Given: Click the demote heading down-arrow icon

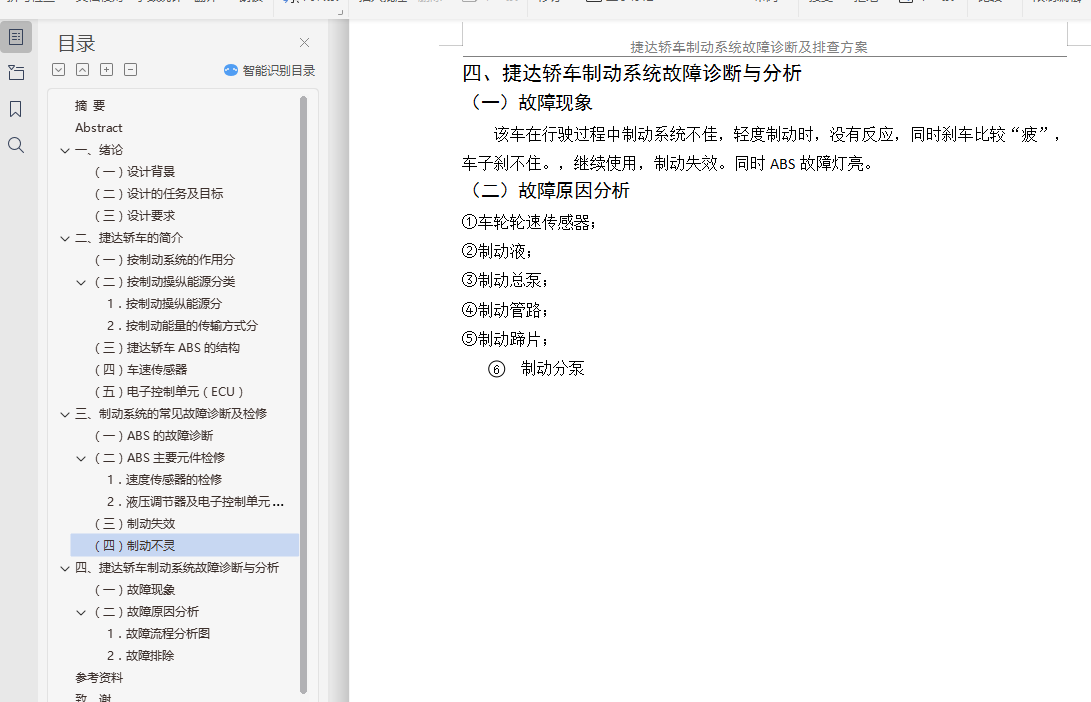Looking at the screenshot, I should click(x=58, y=70).
